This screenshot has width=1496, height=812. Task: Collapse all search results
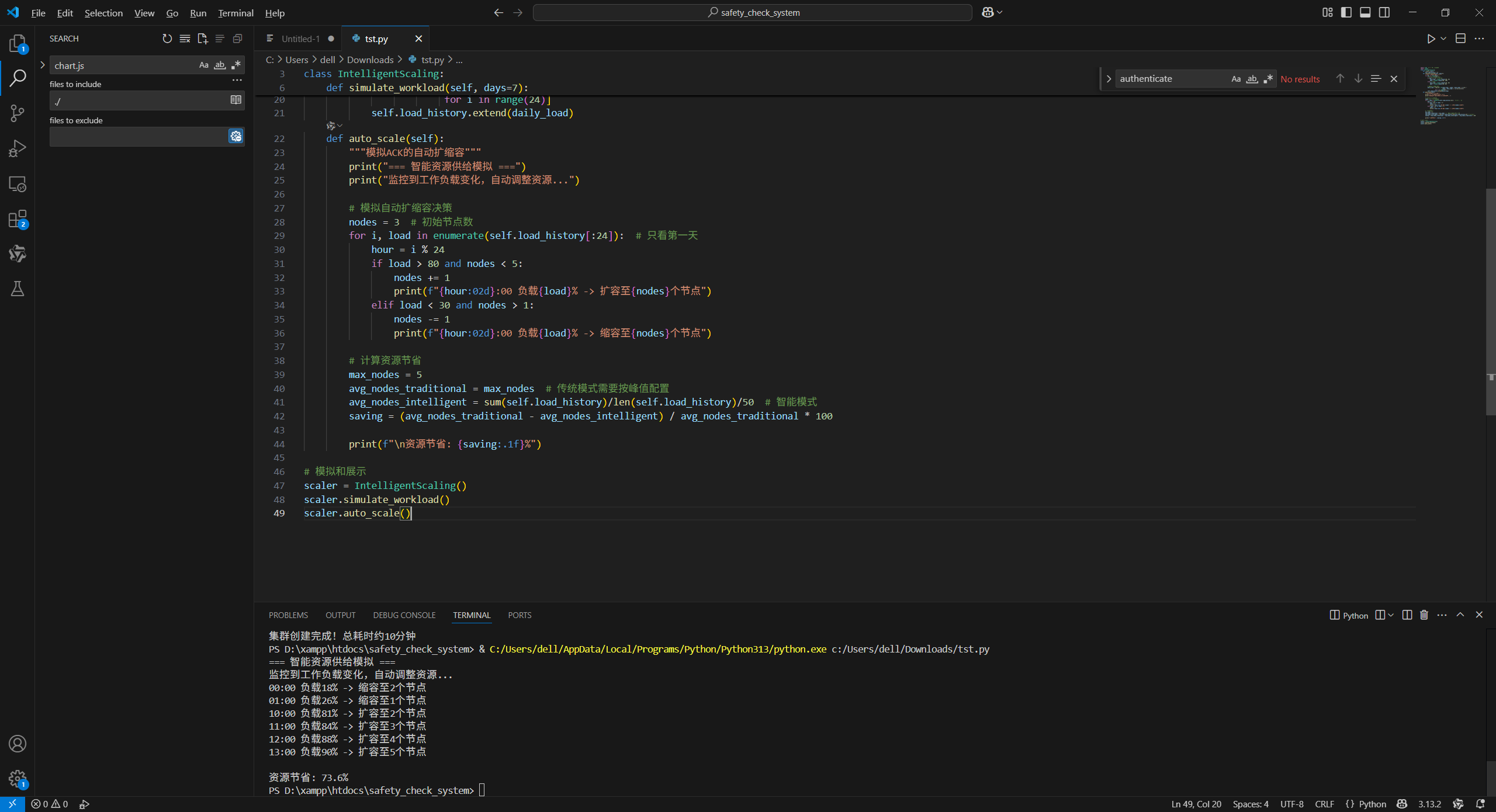point(237,39)
